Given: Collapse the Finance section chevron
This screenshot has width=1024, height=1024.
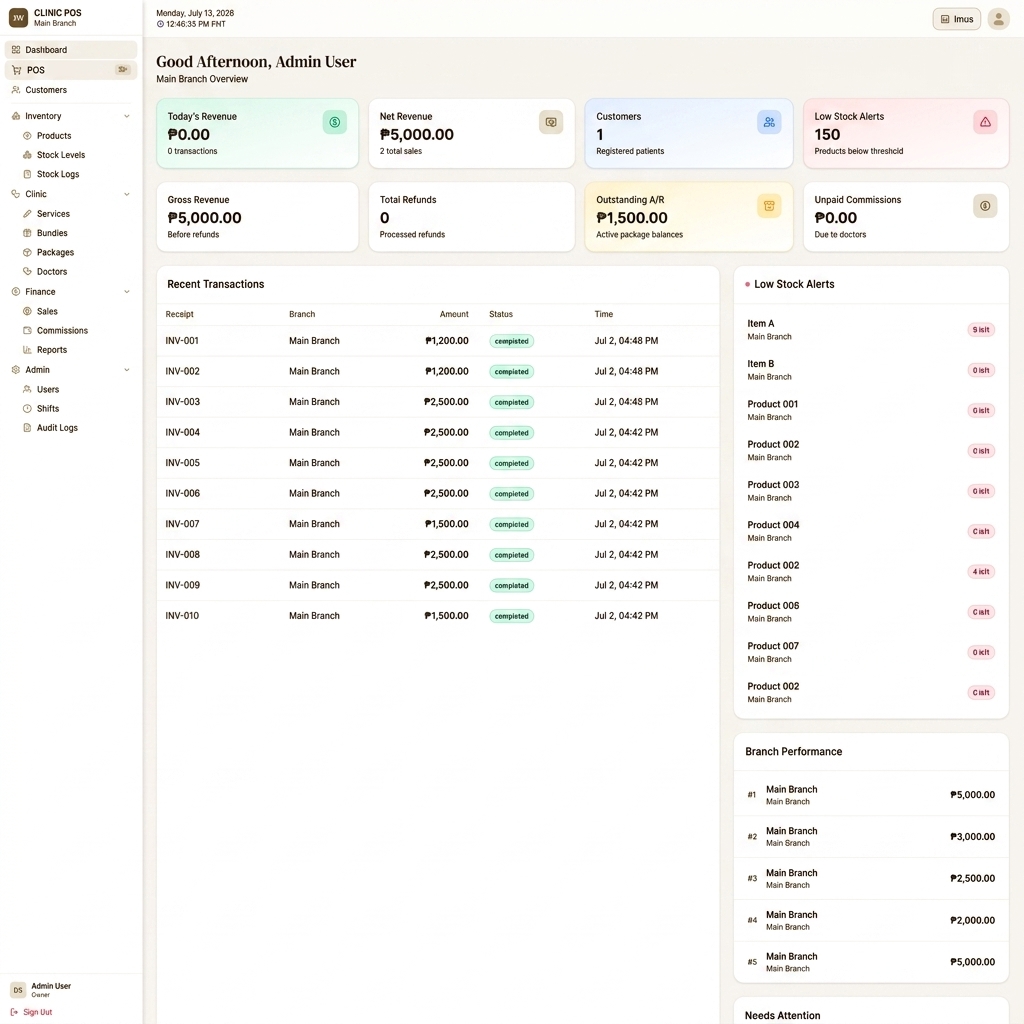Looking at the screenshot, I should click(x=127, y=292).
